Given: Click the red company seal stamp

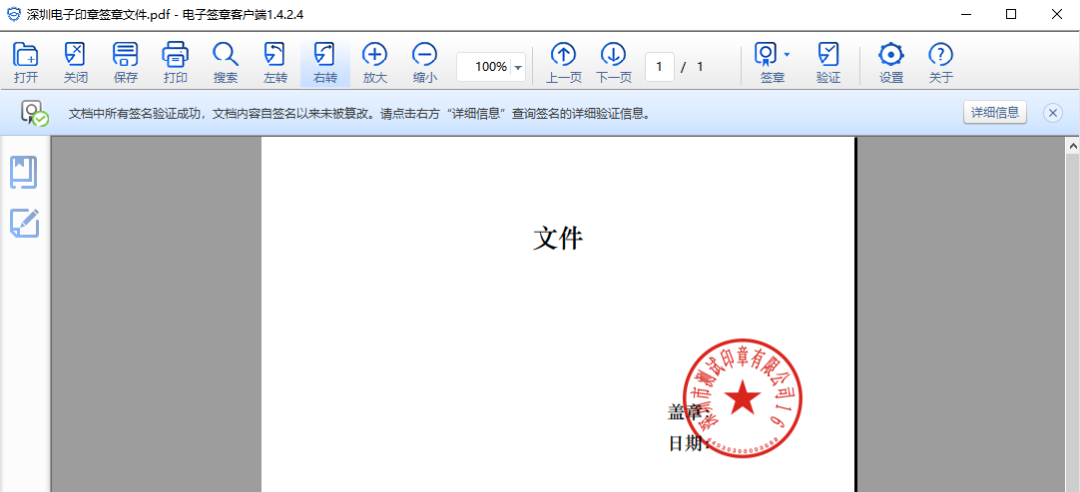Looking at the screenshot, I should coord(742,399).
